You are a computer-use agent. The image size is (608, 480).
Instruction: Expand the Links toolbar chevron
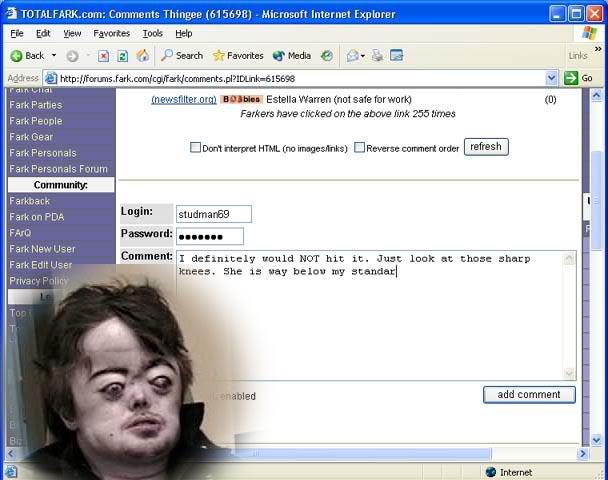click(598, 49)
